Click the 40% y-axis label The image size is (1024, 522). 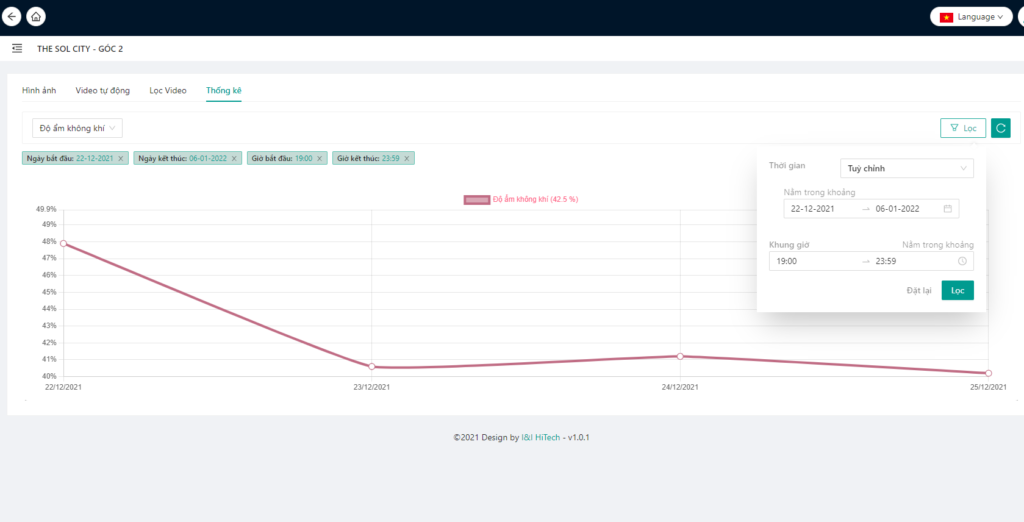point(50,377)
